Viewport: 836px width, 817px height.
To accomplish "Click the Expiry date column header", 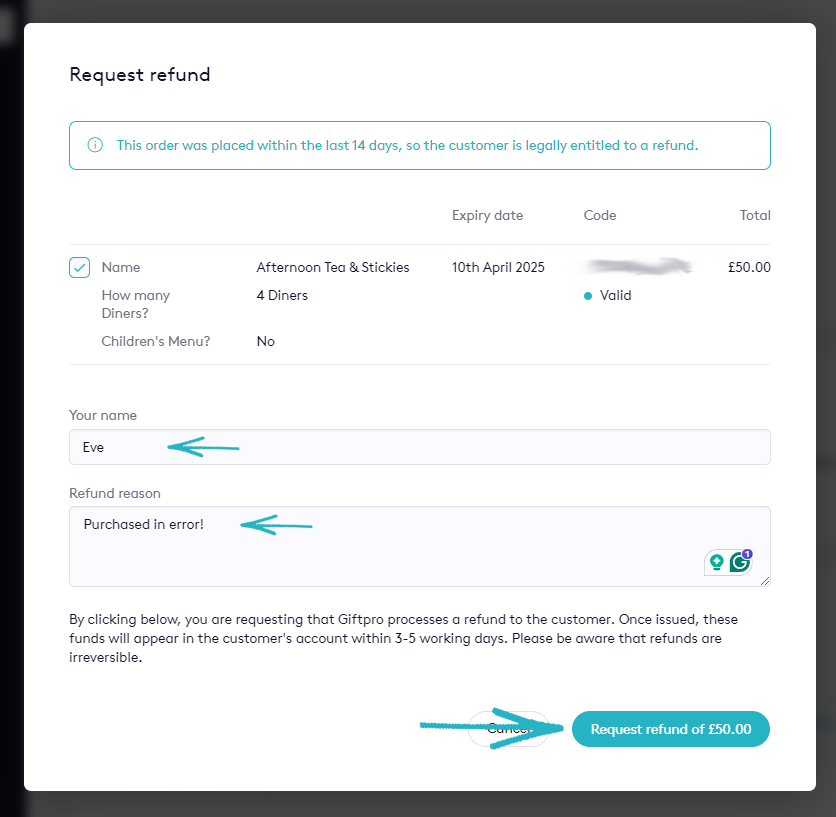I will click(x=487, y=216).
